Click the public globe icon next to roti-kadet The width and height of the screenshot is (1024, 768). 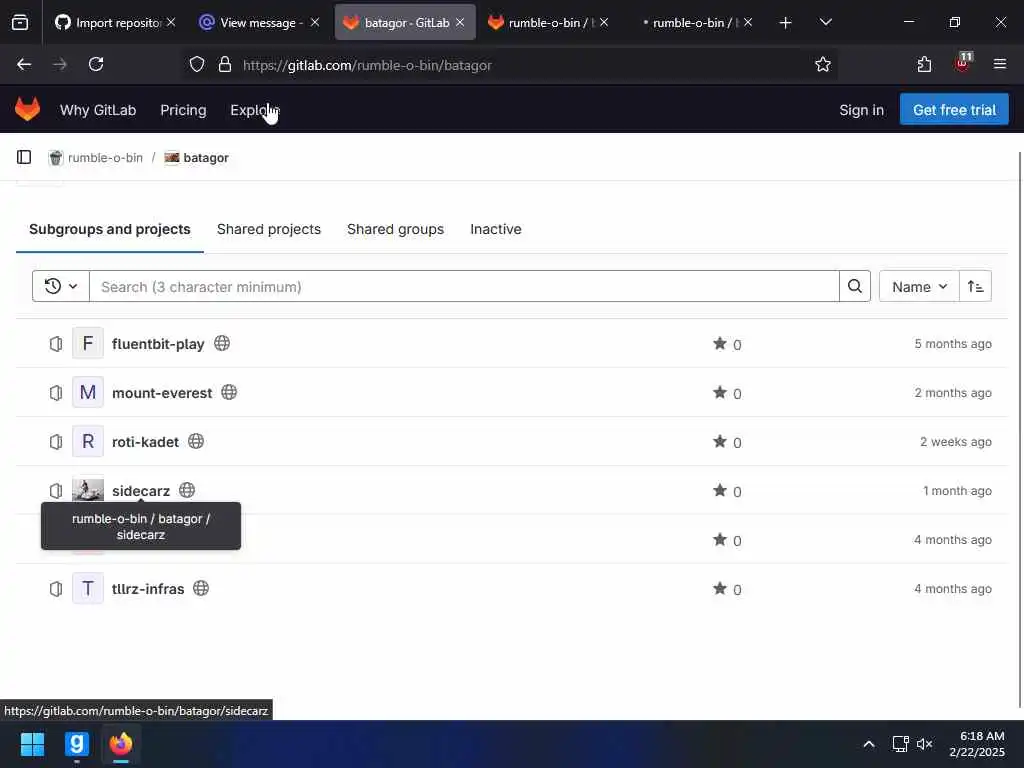click(196, 441)
